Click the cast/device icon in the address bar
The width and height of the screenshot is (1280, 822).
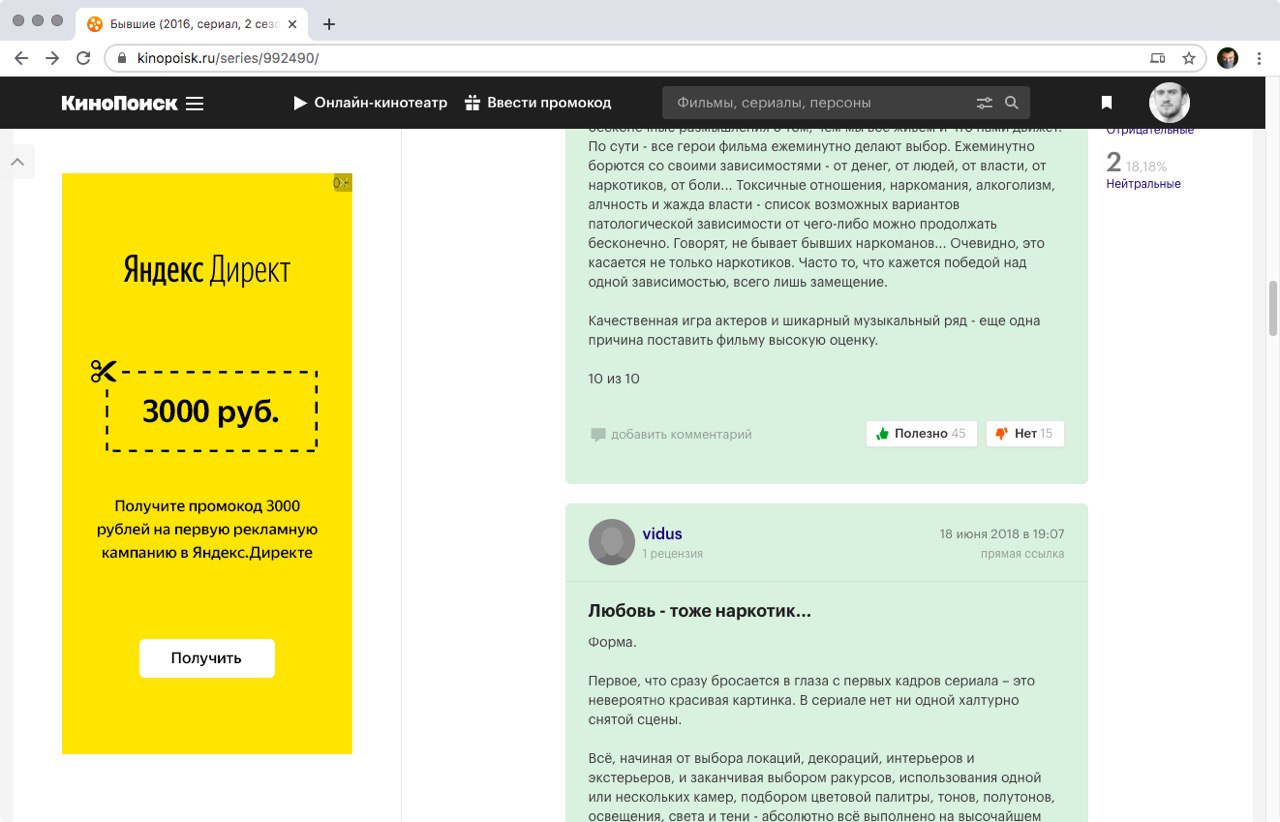(x=1158, y=58)
